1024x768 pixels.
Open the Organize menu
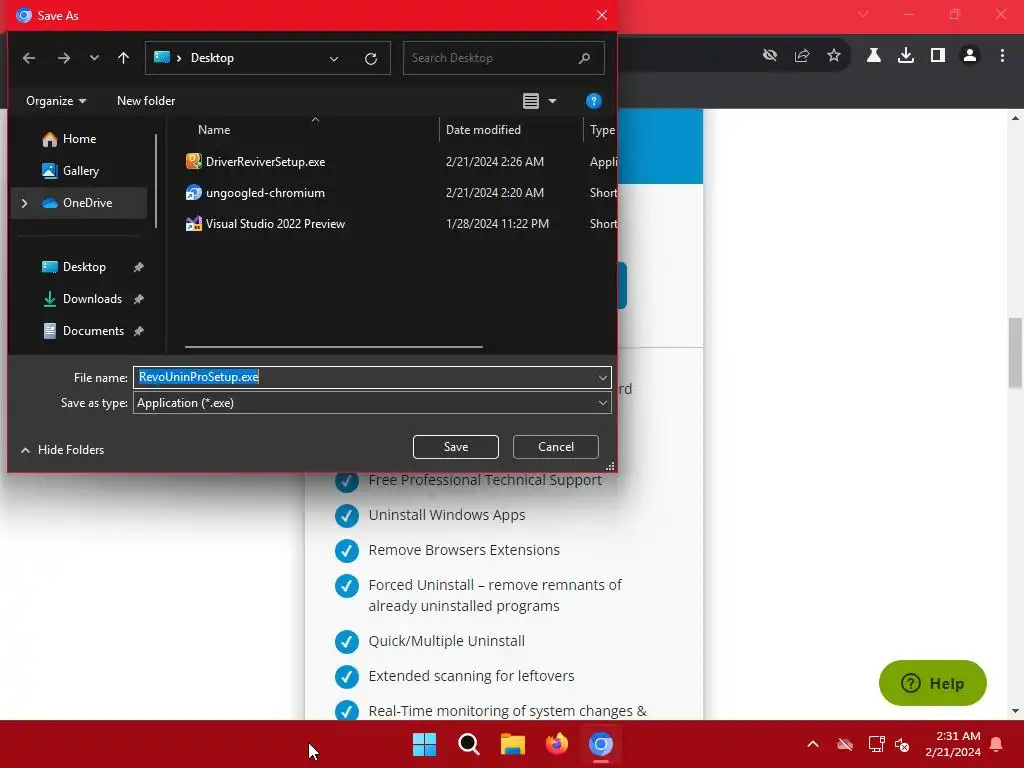56,101
